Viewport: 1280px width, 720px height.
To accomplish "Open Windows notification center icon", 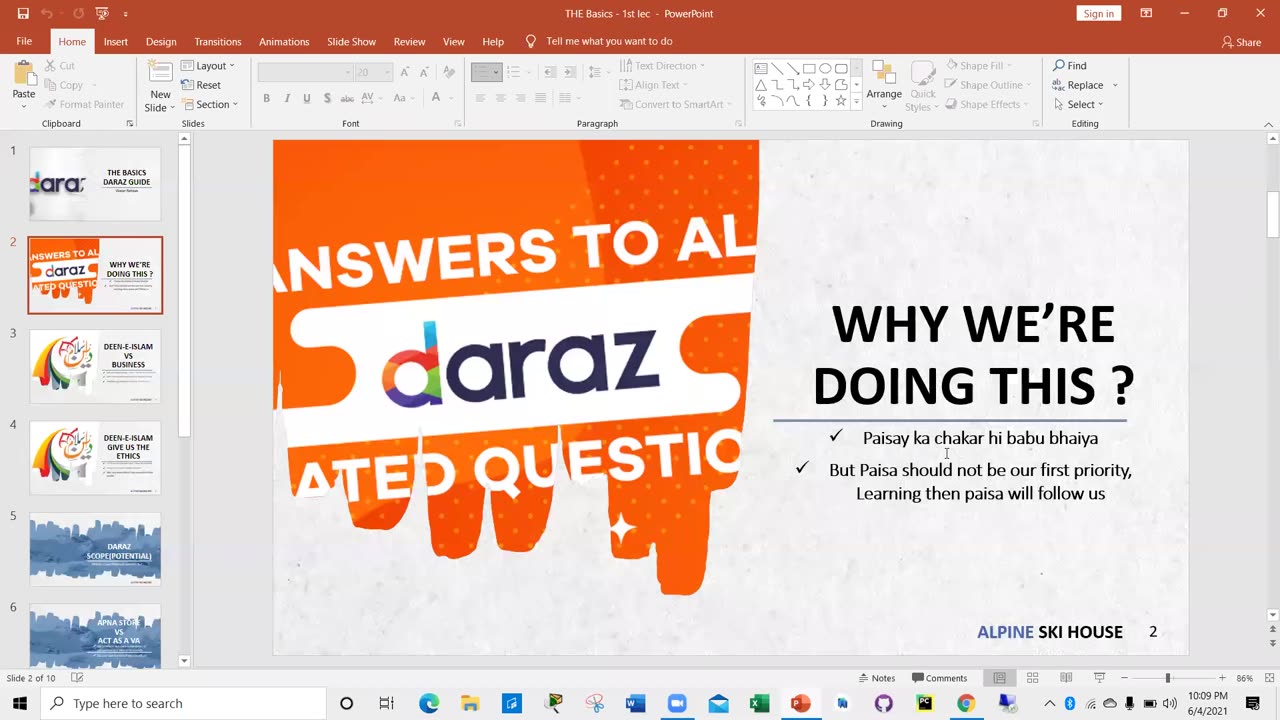I will tap(1252, 703).
